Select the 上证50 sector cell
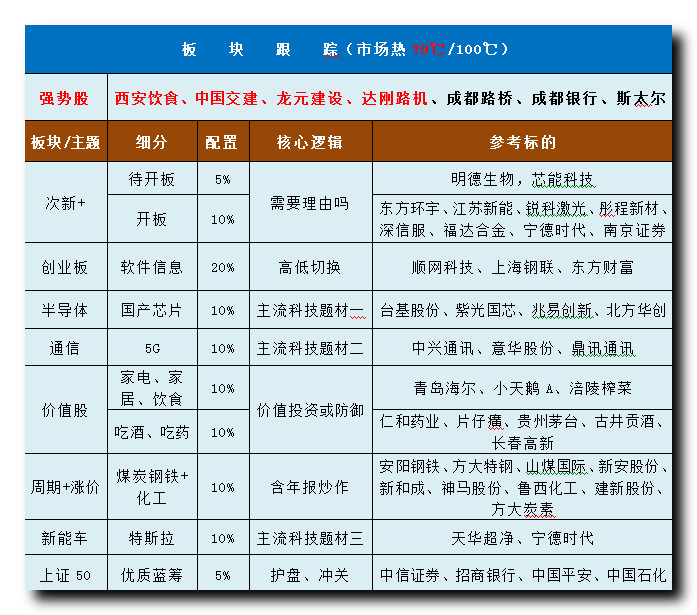This screenshot has width=697, height=615. pos(65,575)
